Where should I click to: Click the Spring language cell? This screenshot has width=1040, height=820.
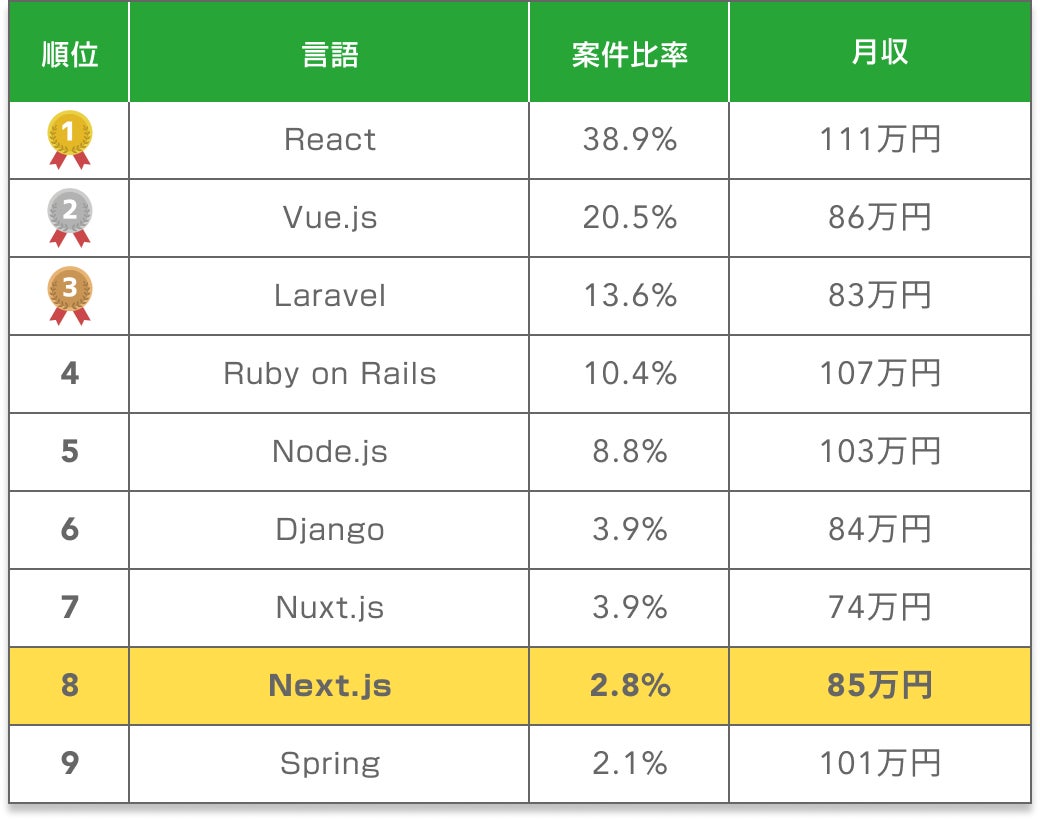click(x=330, y=764)
